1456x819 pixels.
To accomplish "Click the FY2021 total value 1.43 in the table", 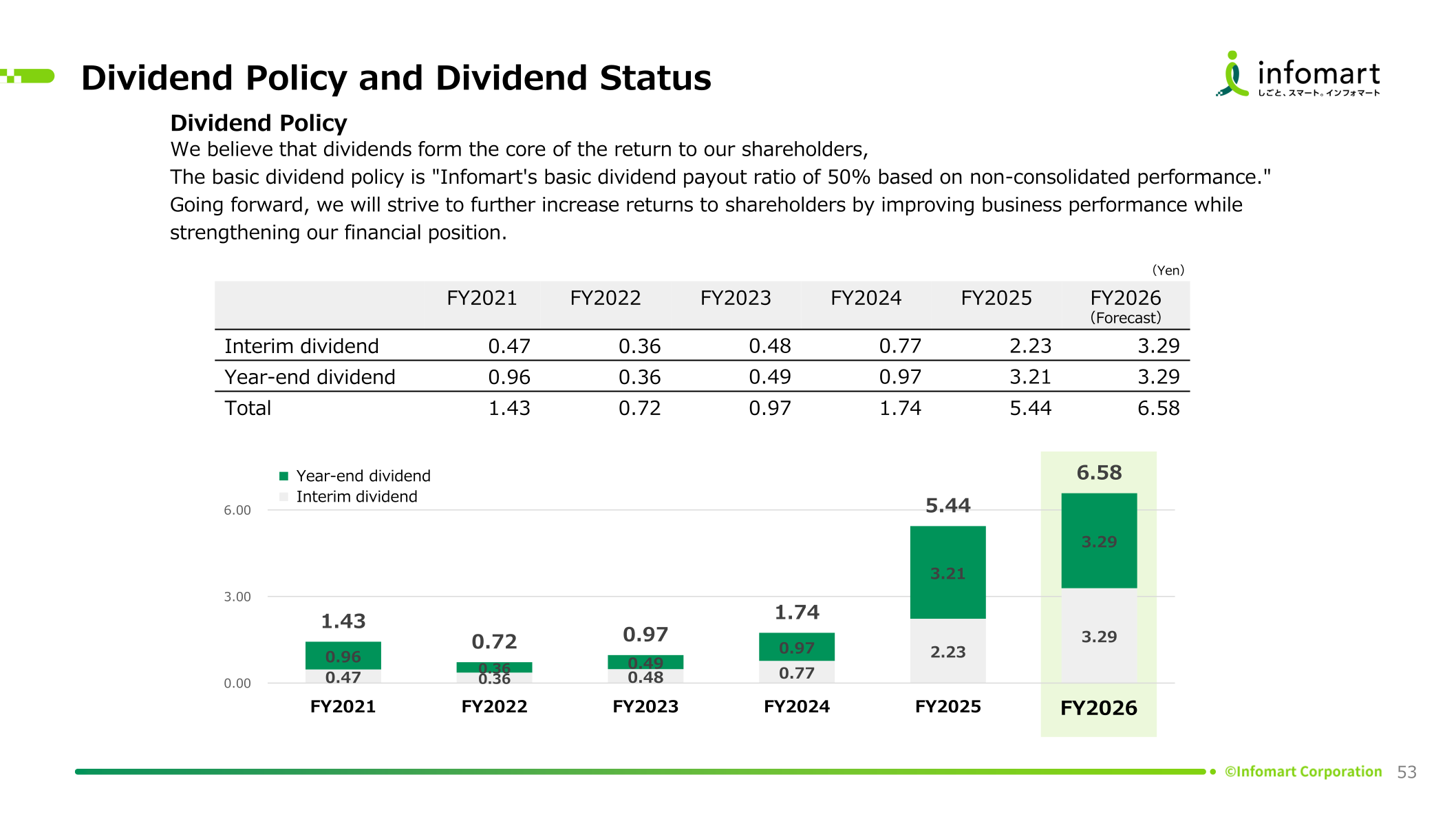I will pos(509,408).
